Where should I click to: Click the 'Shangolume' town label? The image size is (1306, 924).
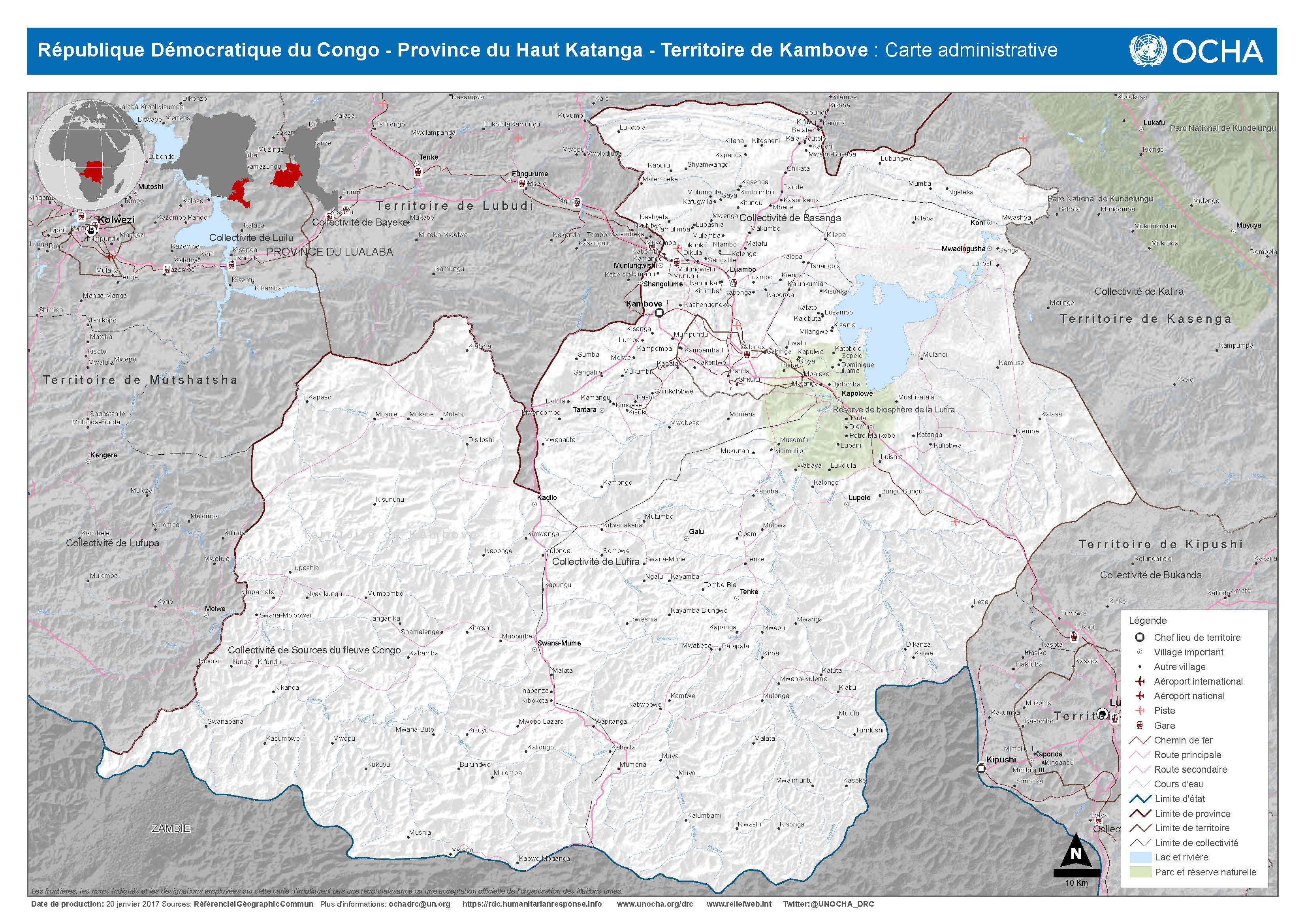[662, 284]
